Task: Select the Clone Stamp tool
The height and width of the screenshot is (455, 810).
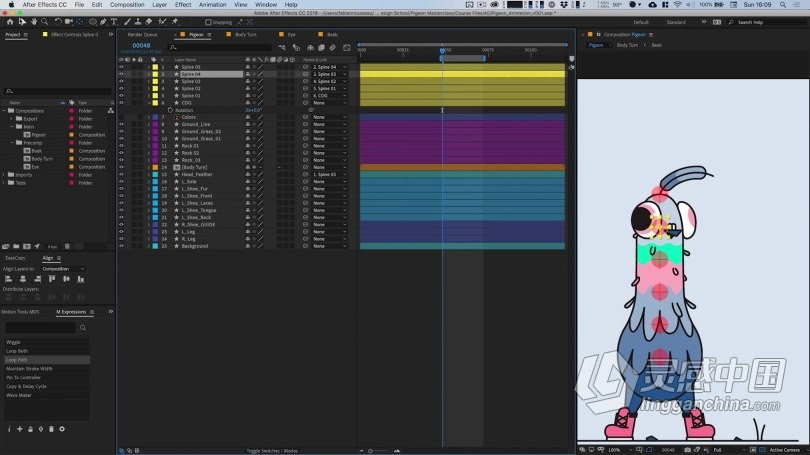Action: tap(138, 22)
